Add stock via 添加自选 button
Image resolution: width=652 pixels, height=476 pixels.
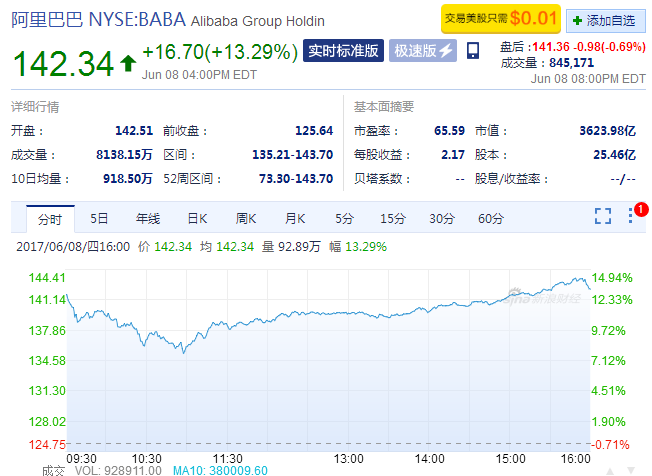click(605, 20)
